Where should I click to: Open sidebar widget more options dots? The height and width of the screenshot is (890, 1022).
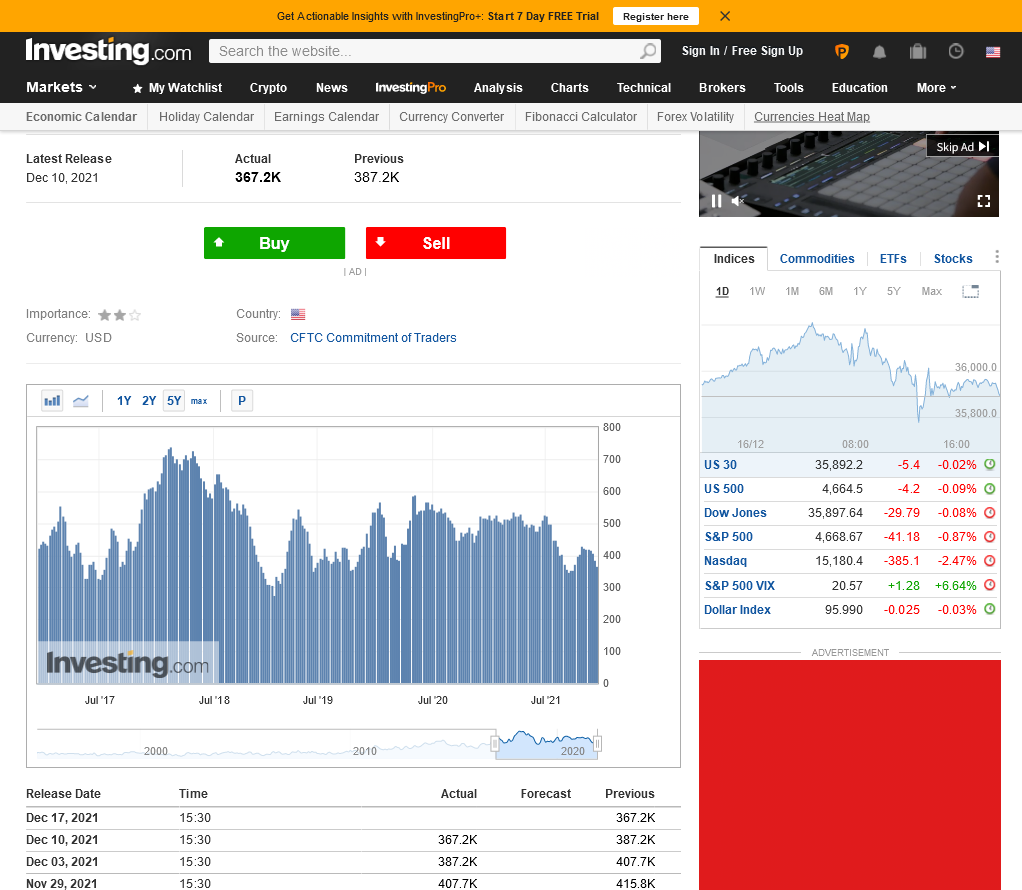[x=997, y=257]
